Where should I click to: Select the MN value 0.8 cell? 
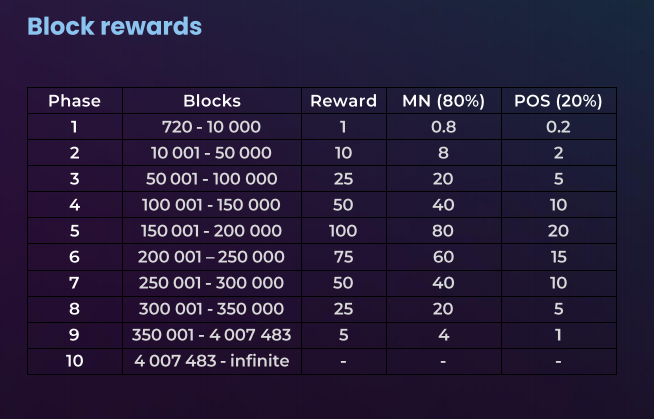click(x=444, y=127)
